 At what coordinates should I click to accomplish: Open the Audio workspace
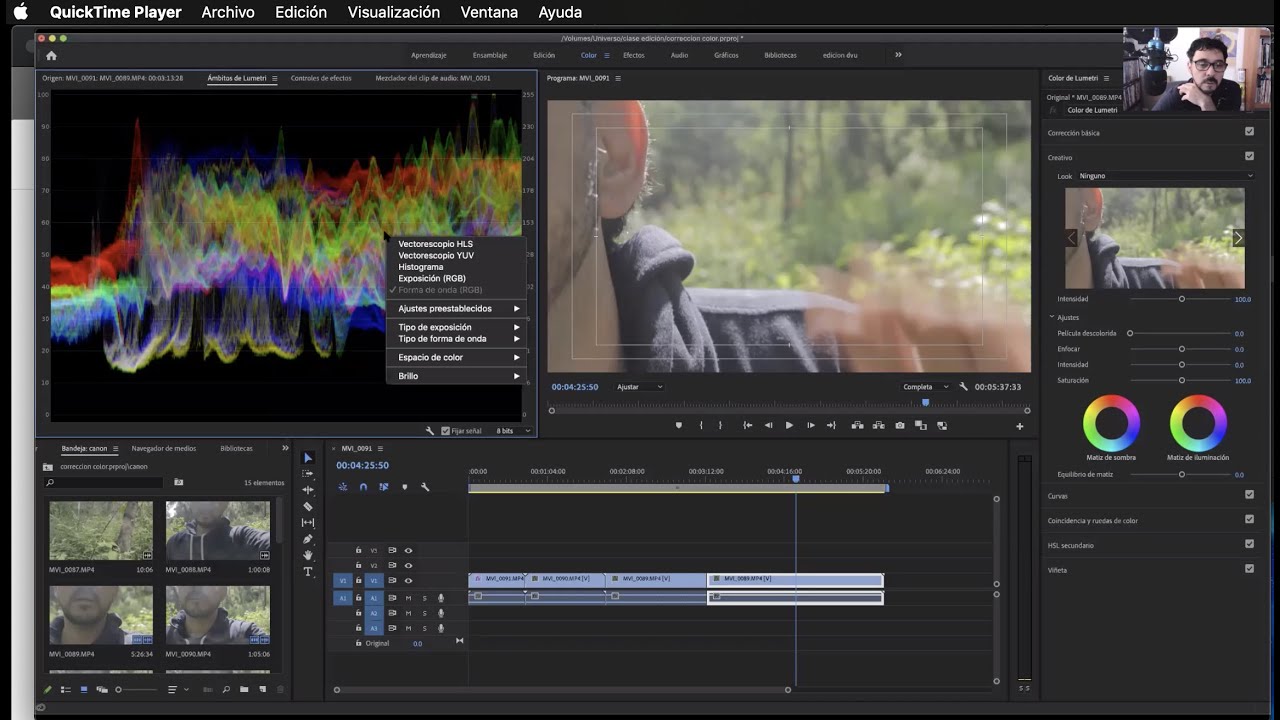pos(679,55)
